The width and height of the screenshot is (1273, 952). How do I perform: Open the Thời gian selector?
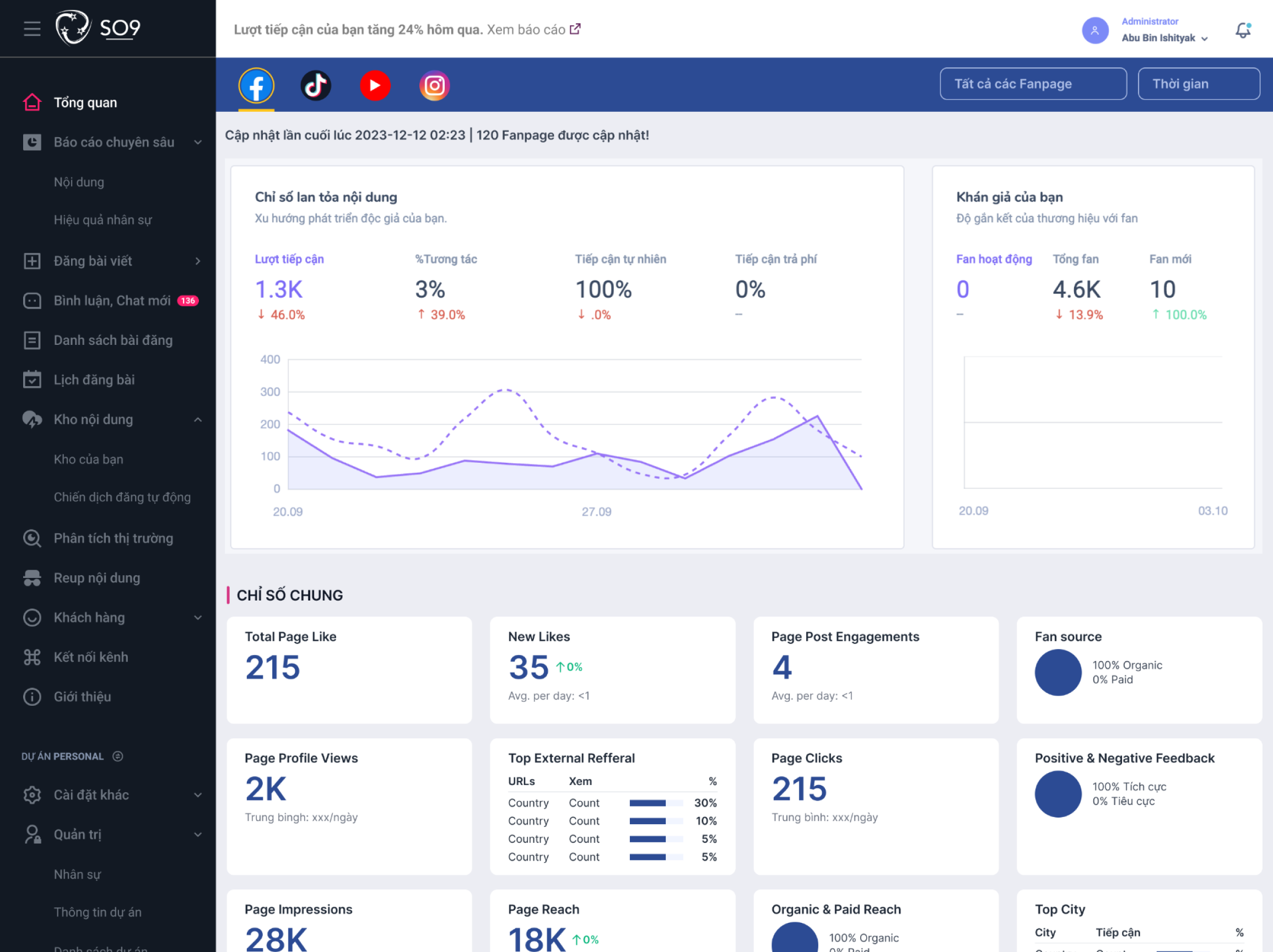click(x=1199, y=84)
